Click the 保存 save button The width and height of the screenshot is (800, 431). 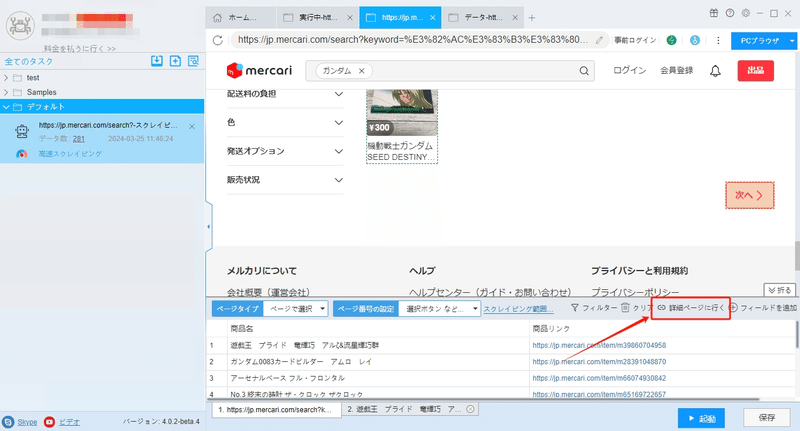click(x=767, y=418)
